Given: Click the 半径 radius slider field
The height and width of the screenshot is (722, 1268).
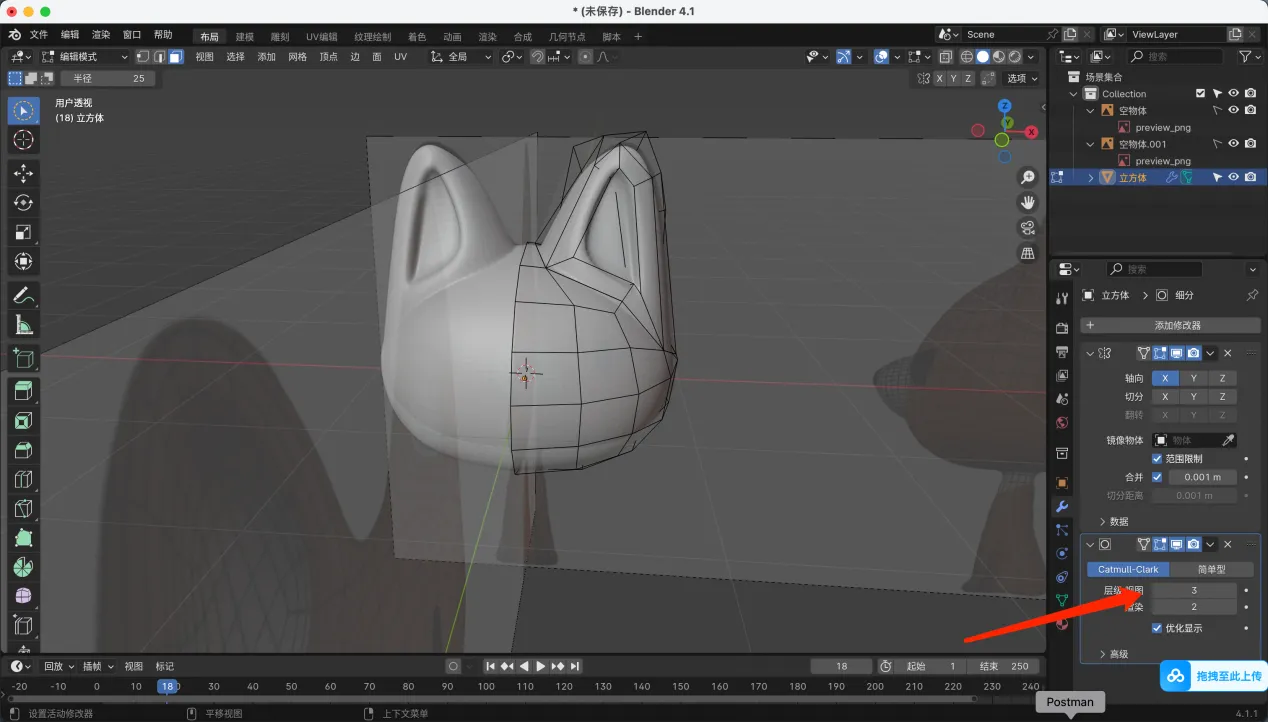Looking at the screenshot, I should (x=108, y=78).
